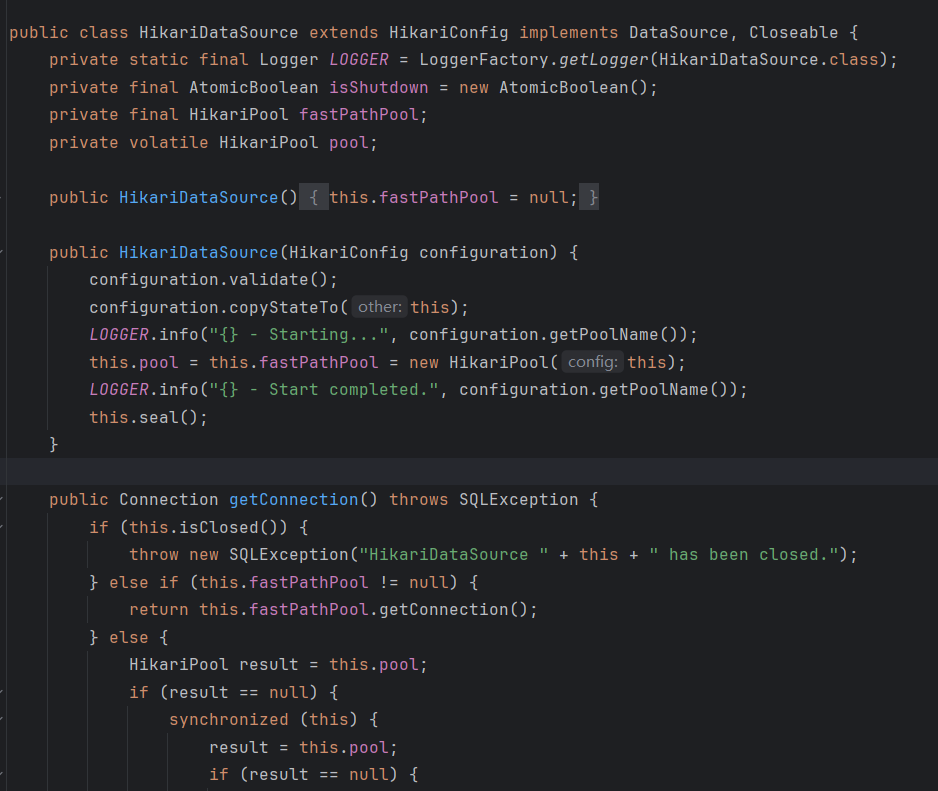The height and width of the screenshot is (791, 938).
Task: Click the Closeable interface name
Action: 793,32
